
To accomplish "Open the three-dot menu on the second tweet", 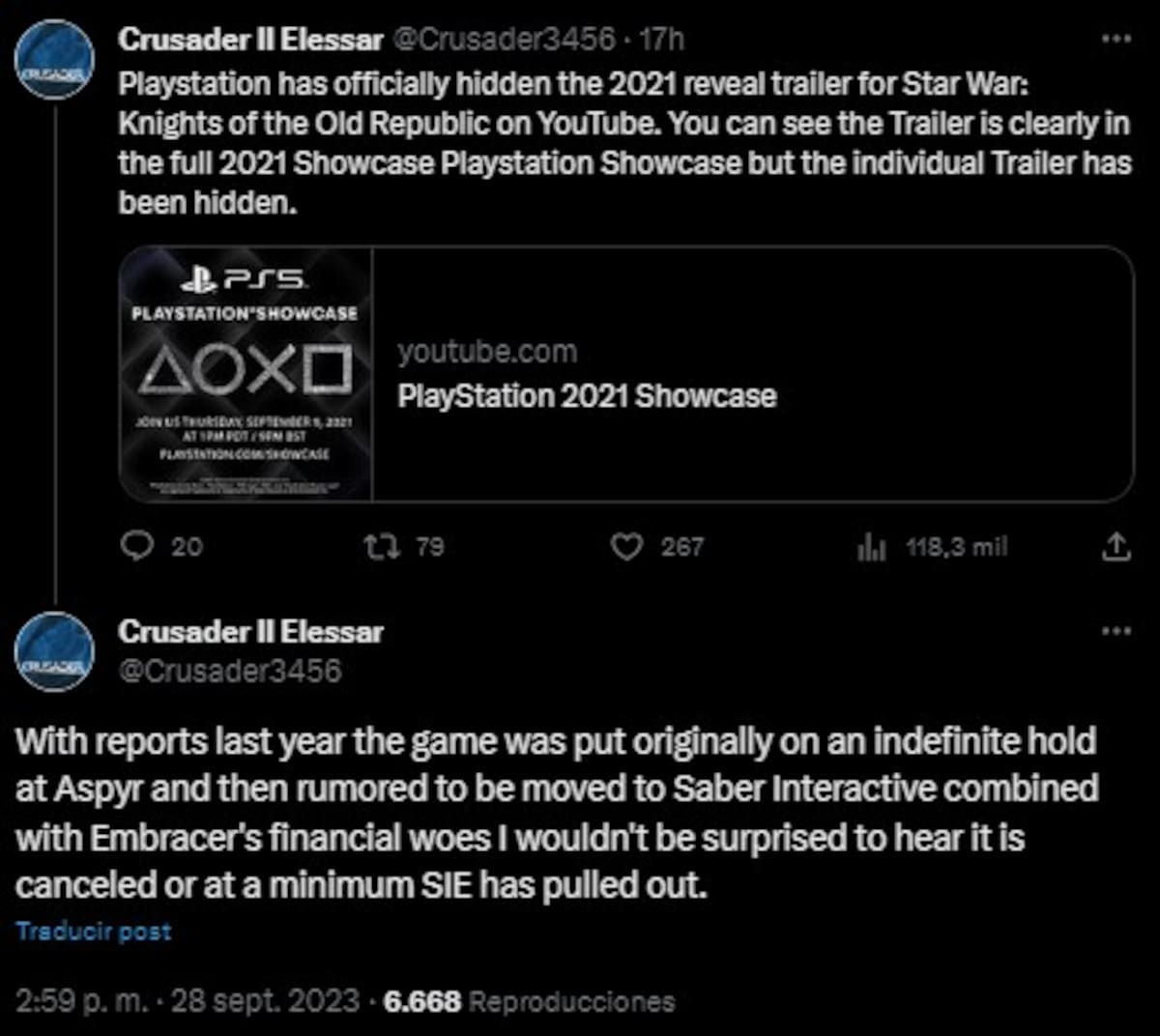I will point(1116,631).
